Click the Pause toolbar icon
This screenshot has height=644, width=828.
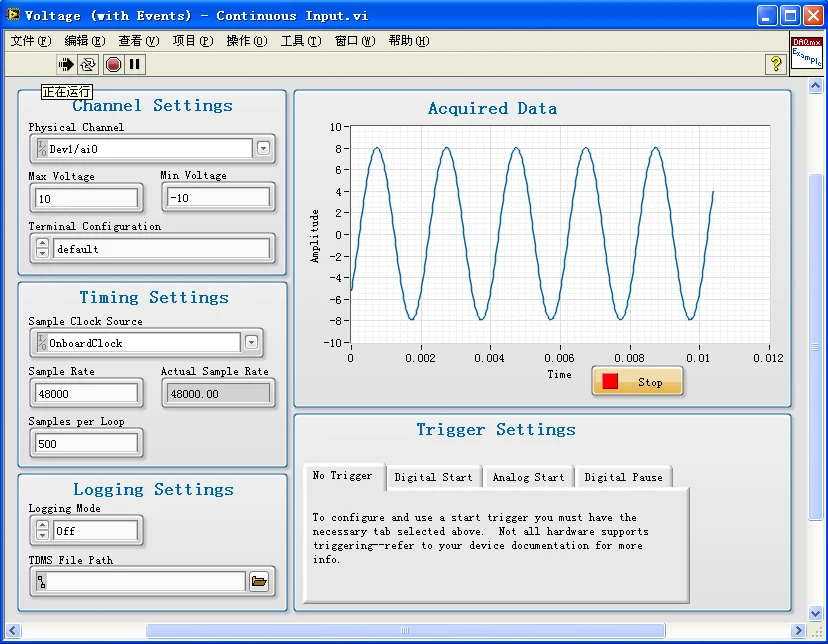(x=135, y=65)
